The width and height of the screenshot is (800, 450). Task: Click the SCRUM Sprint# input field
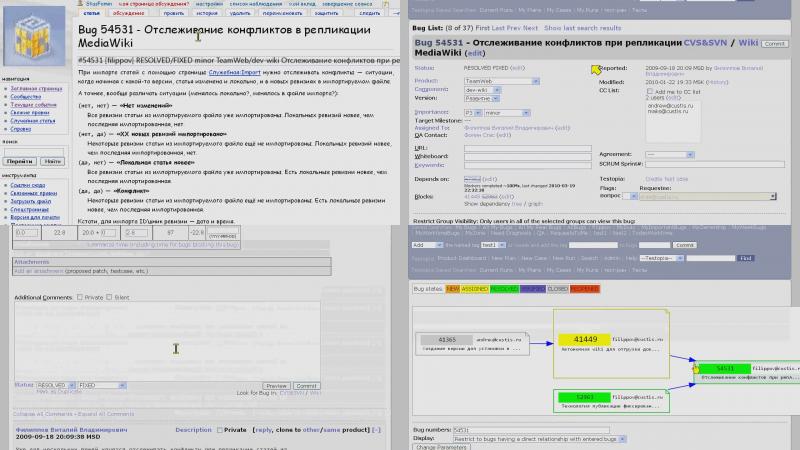pos(715,164)
